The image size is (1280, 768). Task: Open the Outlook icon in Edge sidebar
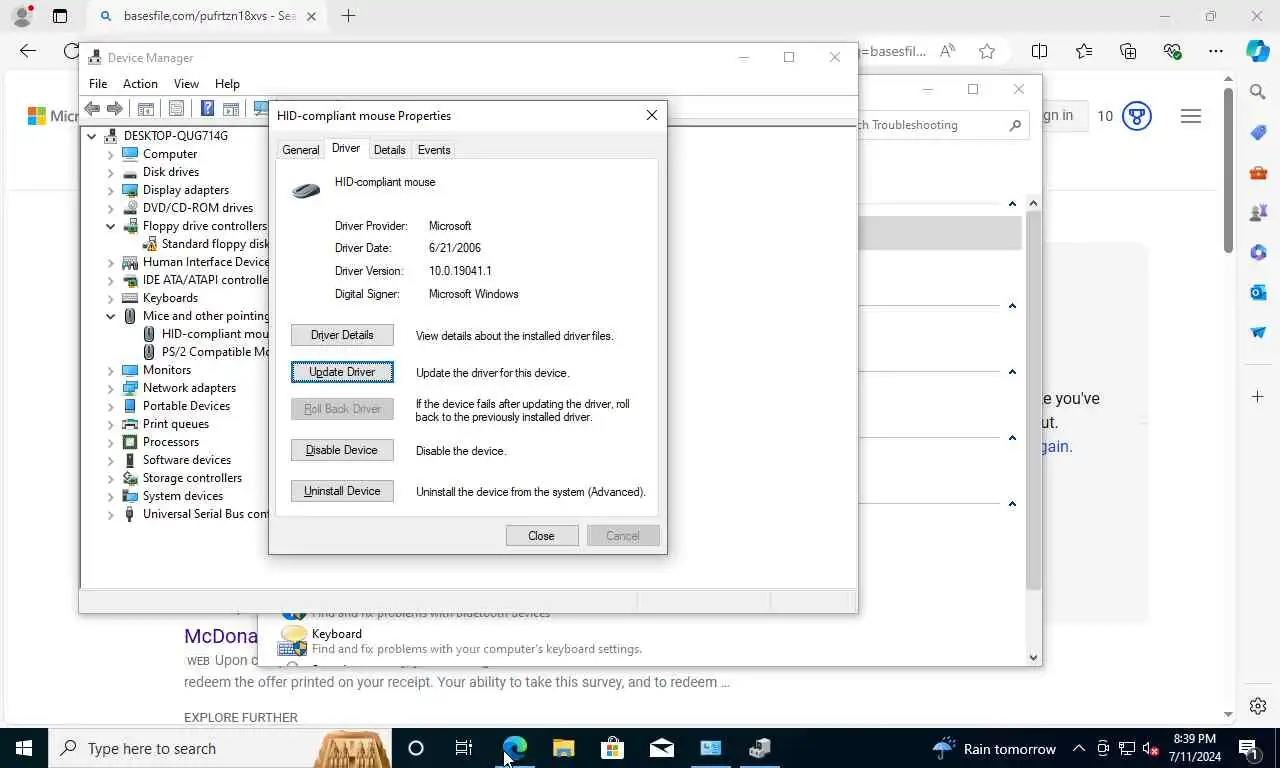(1258, 292)
